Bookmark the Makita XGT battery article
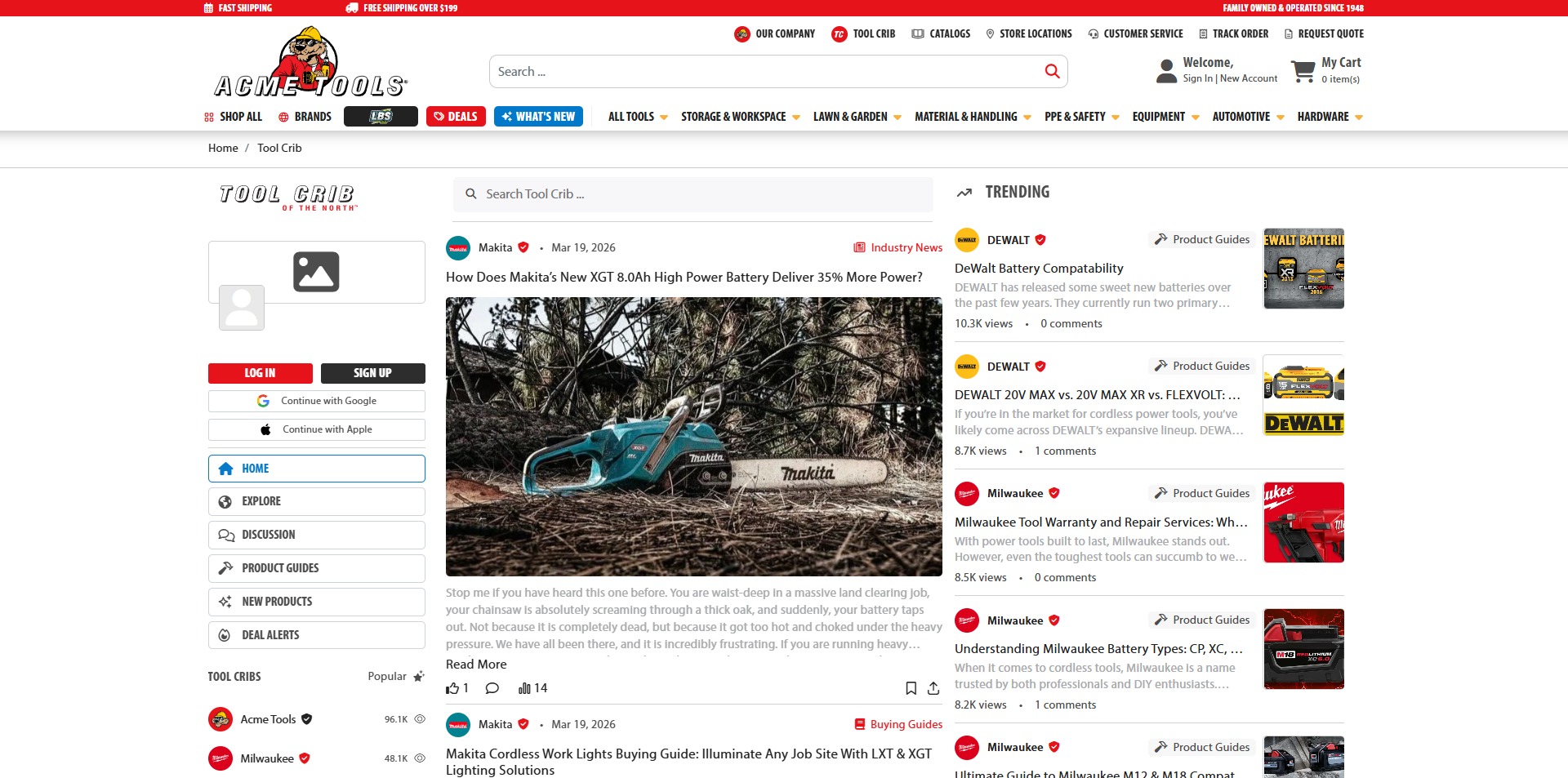The width and height of the screenshot is (1568, 778). click(x=911, y=688)
